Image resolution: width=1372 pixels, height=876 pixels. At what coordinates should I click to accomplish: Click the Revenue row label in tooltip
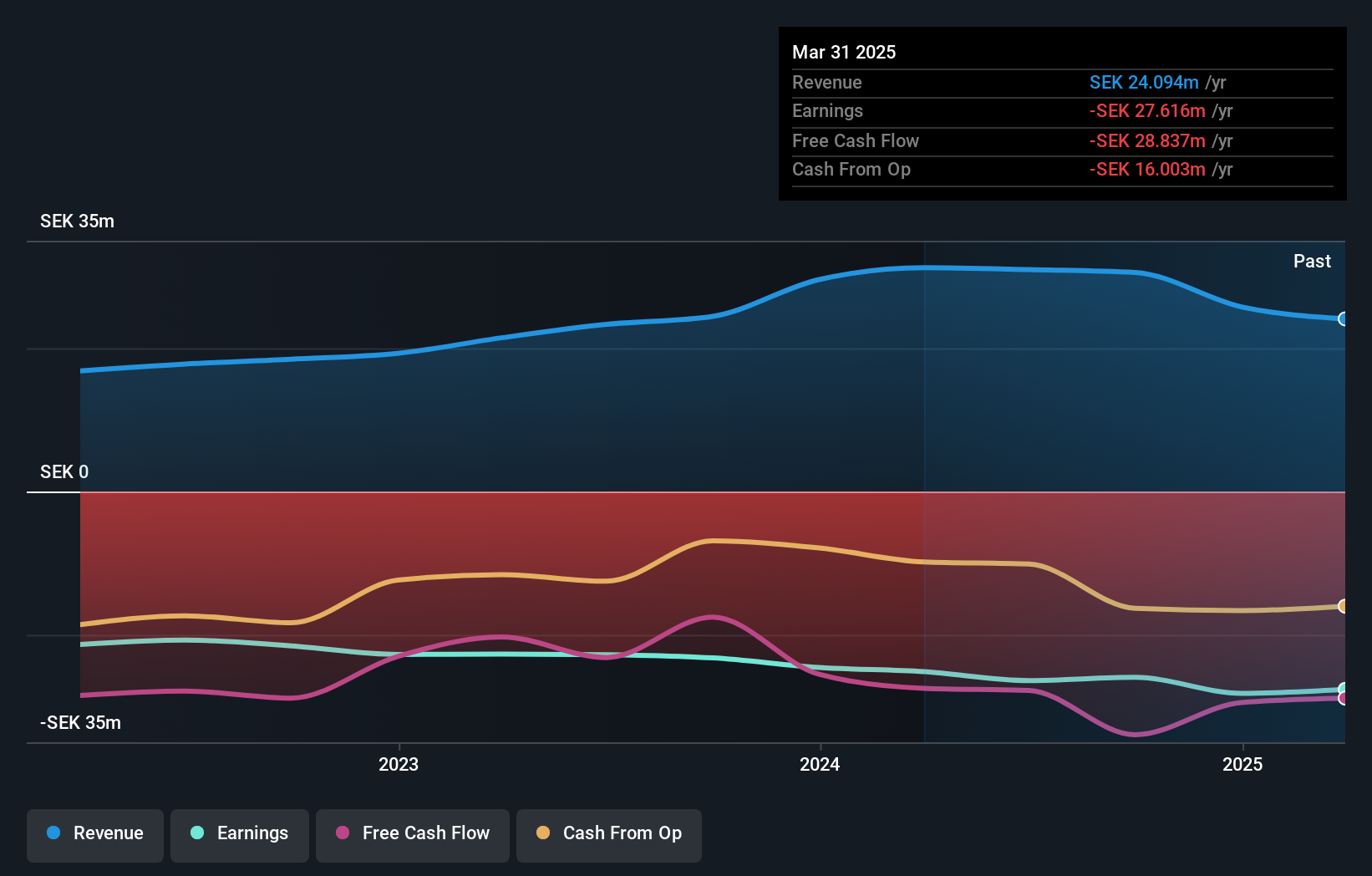coord(826,82)
